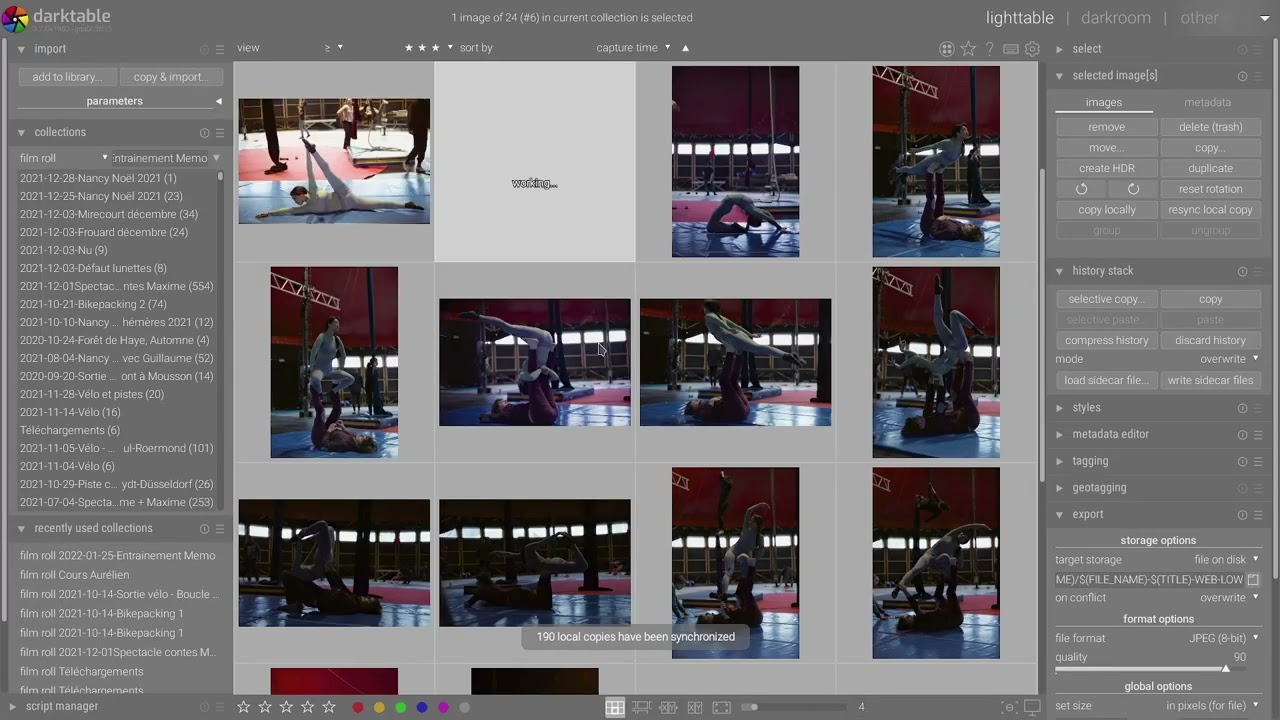Click the compress history button
Screen dimensions: 1280x720
[1106, 340]
